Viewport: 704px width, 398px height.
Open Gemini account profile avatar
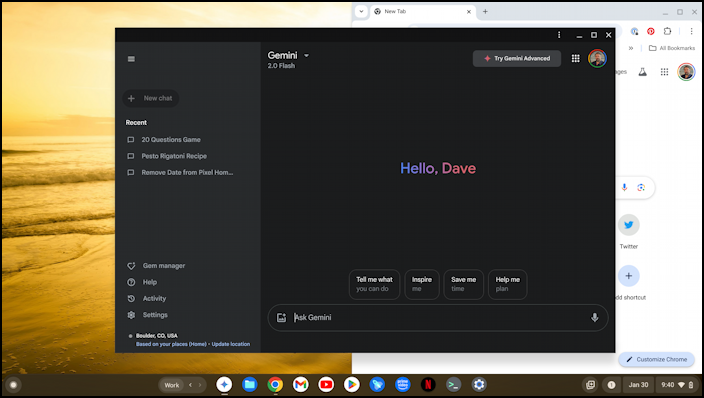pyautogui.click(x=597, y=58)
